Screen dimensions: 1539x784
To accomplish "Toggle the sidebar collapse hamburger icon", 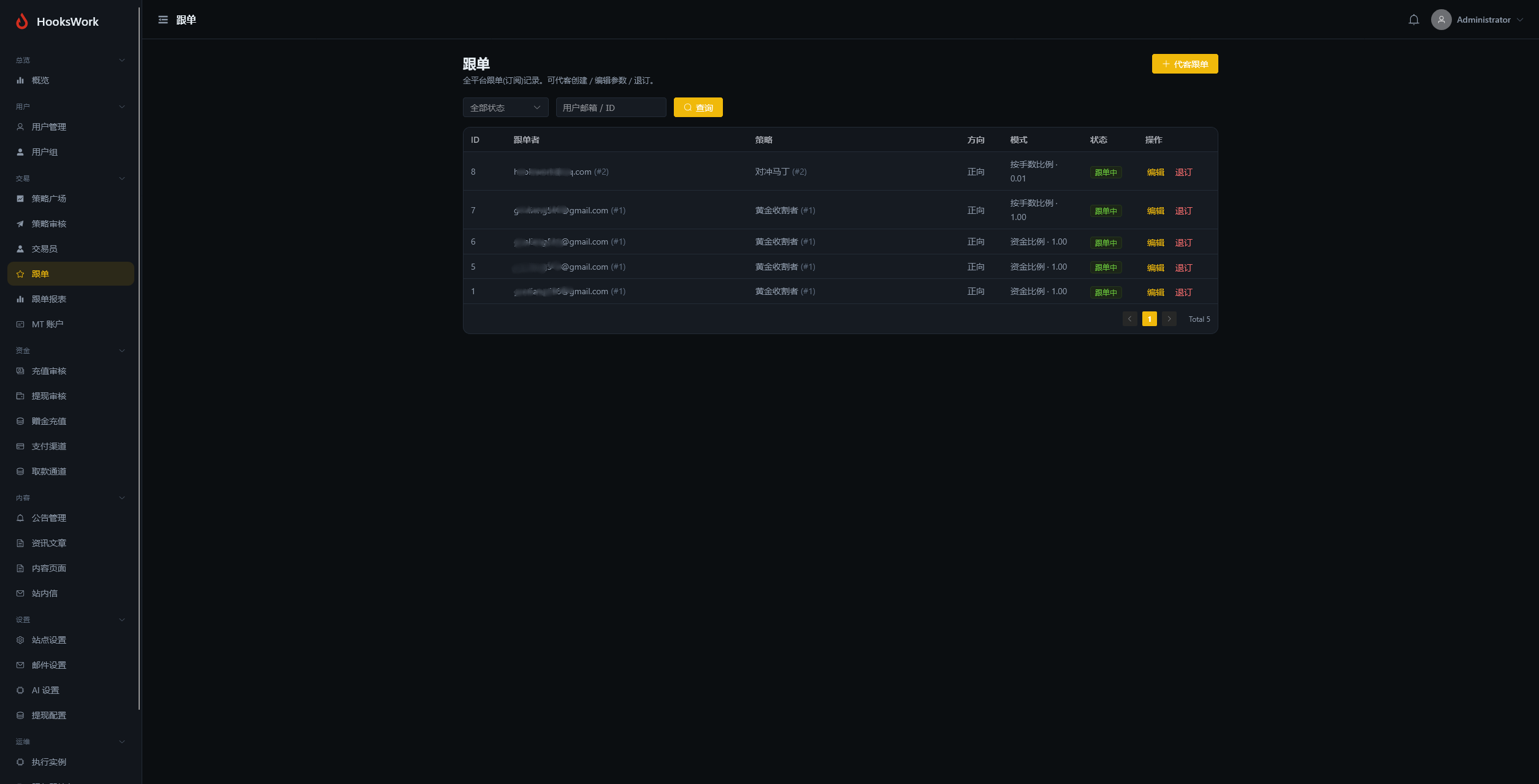I will pyautogui.click(x=163, y=20).
